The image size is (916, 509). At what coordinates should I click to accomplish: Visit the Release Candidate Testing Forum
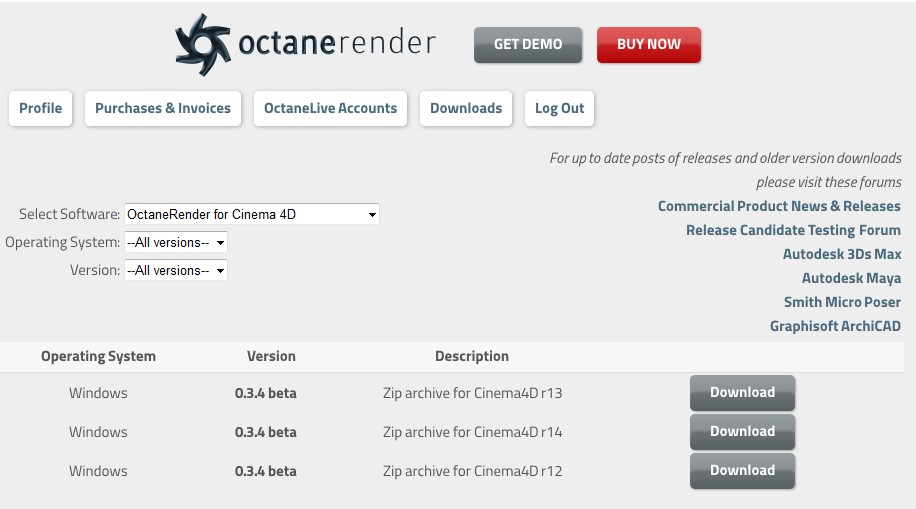(793, 230)
